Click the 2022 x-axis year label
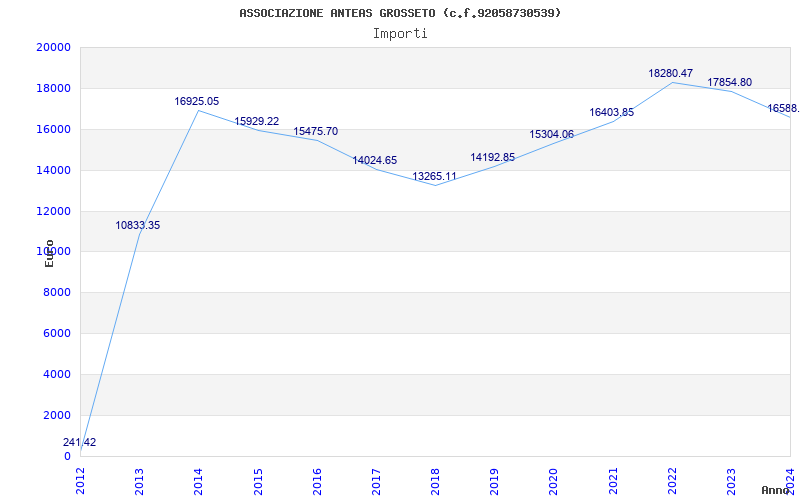 (672, 481)
